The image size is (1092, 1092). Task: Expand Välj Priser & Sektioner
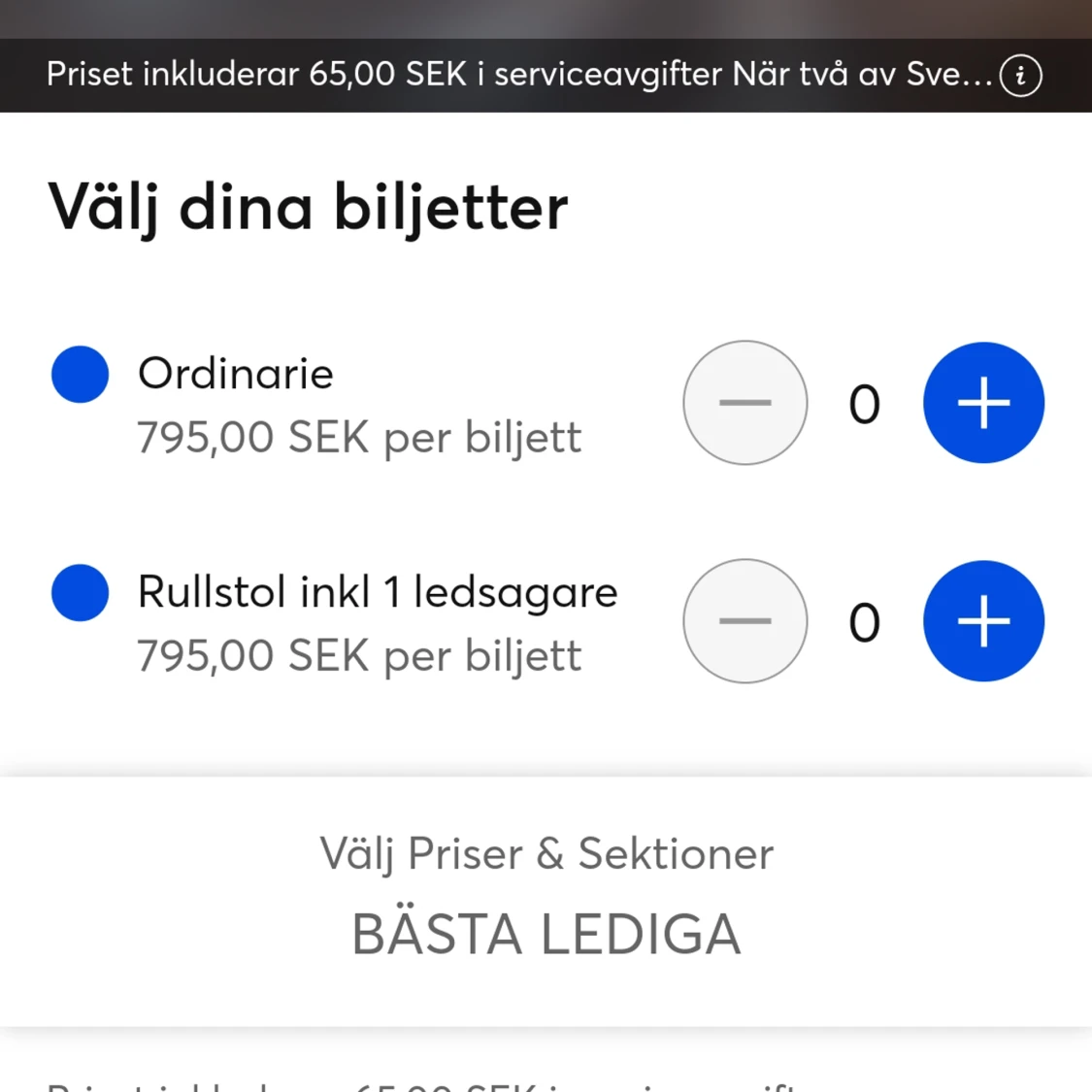click(546, 854)
